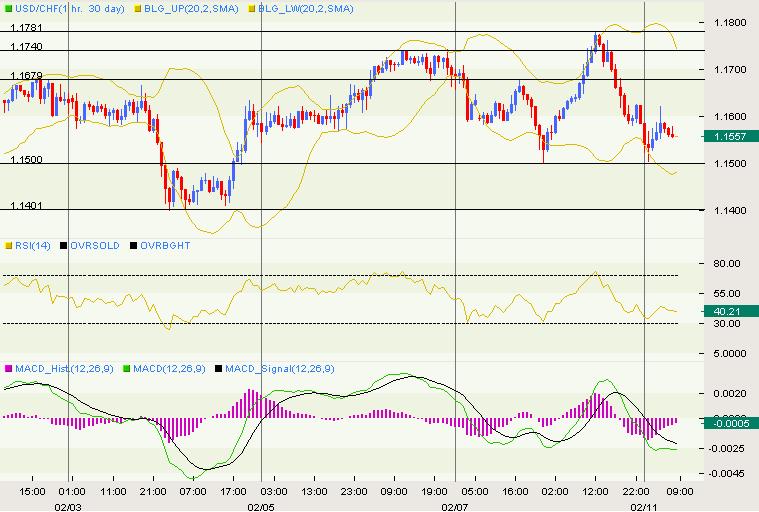Click the 5.0000 RSI axis label

coord(730,354)
